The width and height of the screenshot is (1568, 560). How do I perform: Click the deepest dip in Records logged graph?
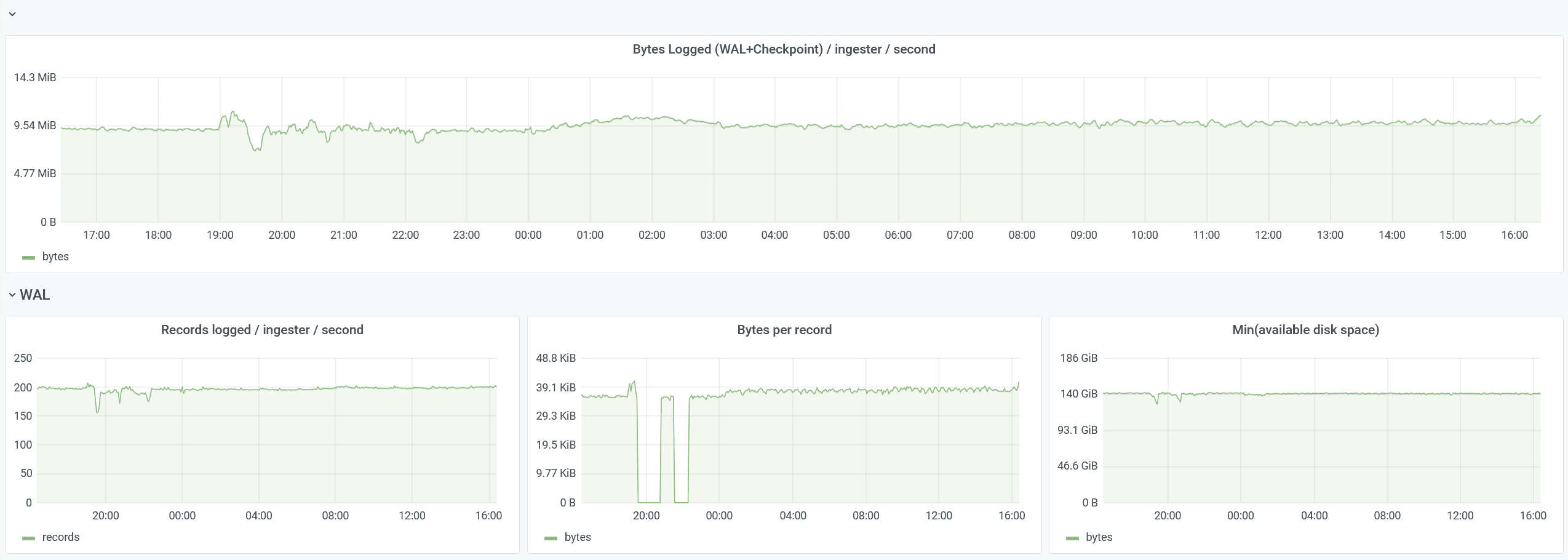tap(97, 411)
